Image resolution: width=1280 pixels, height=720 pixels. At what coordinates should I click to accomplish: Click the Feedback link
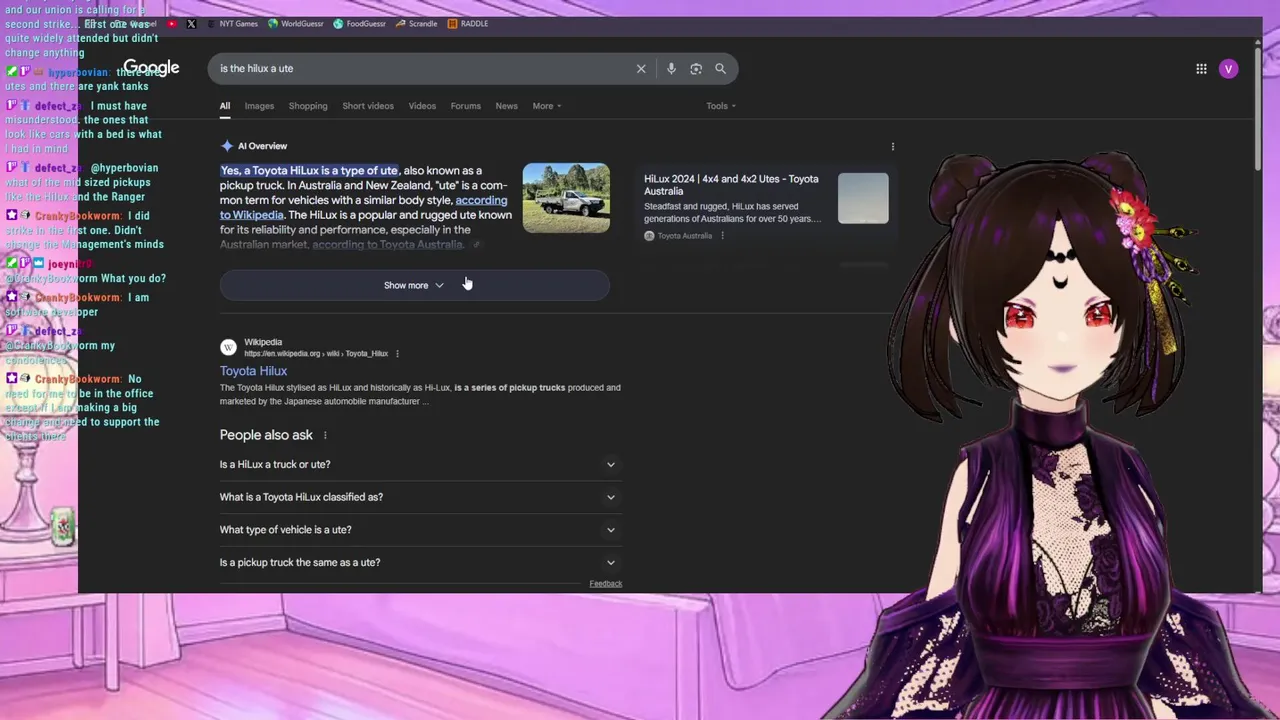(x=605, y=584)
